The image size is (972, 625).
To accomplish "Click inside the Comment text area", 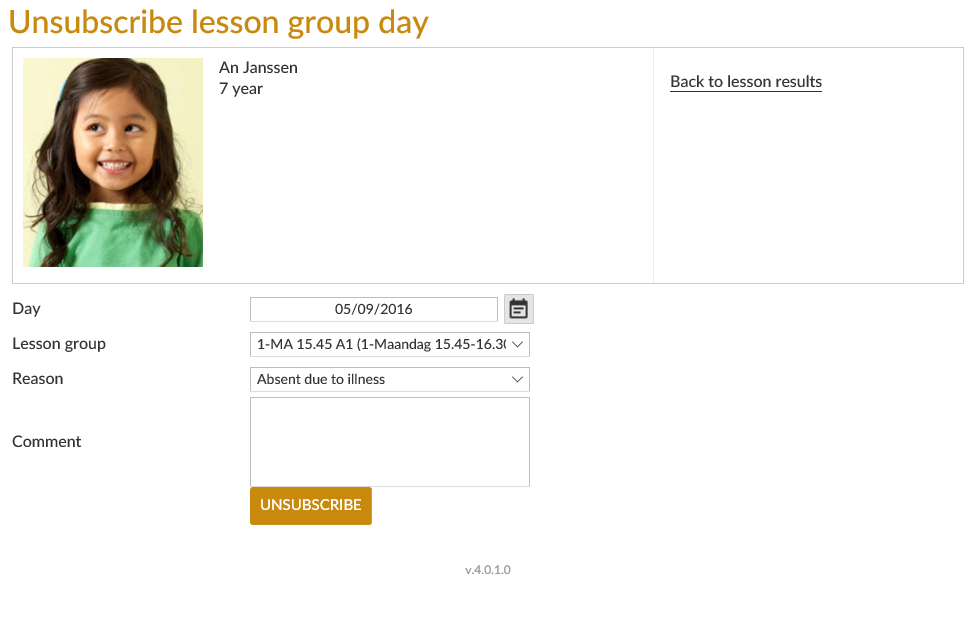I will 389,442.
